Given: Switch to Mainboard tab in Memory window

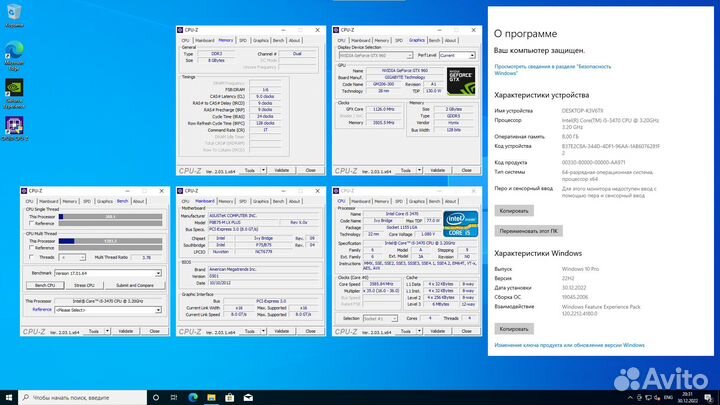Looking at the screenshot, I should pyautogui.click(x=204, y=40).
